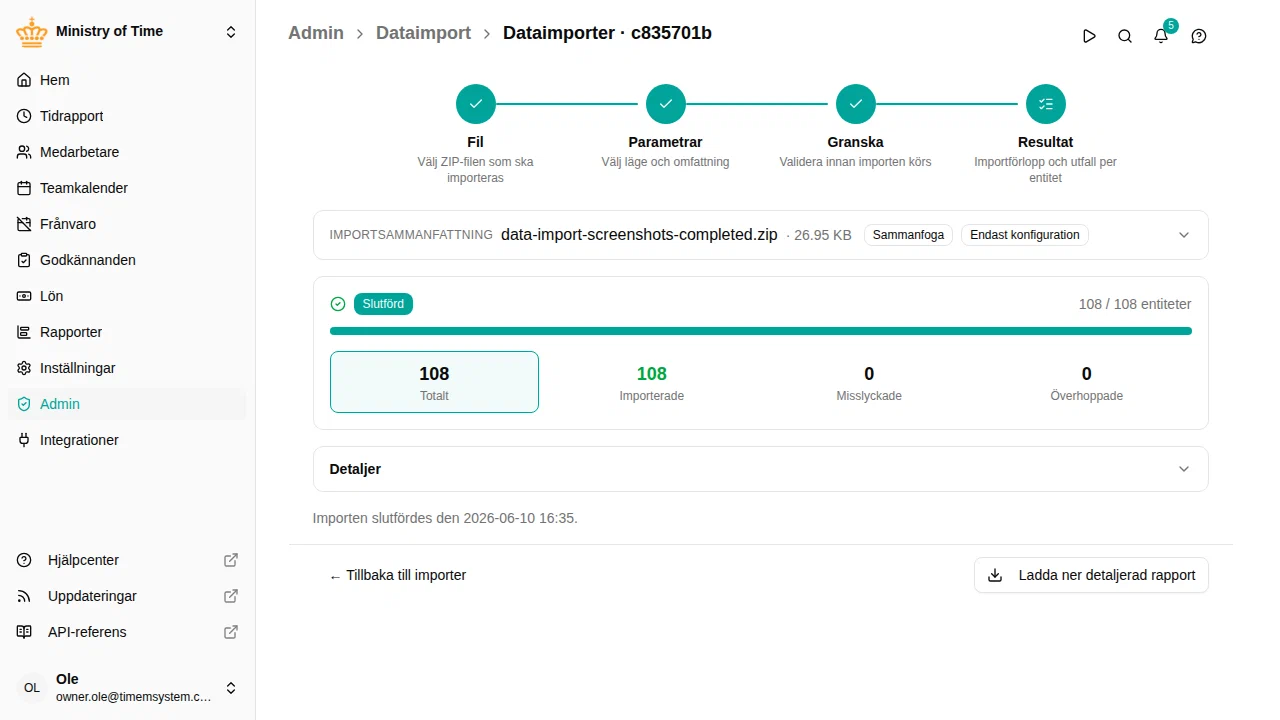This screenshot has width=1280, height=720.
Task: Expand the Detaljer section
Action: pos(761,469)
